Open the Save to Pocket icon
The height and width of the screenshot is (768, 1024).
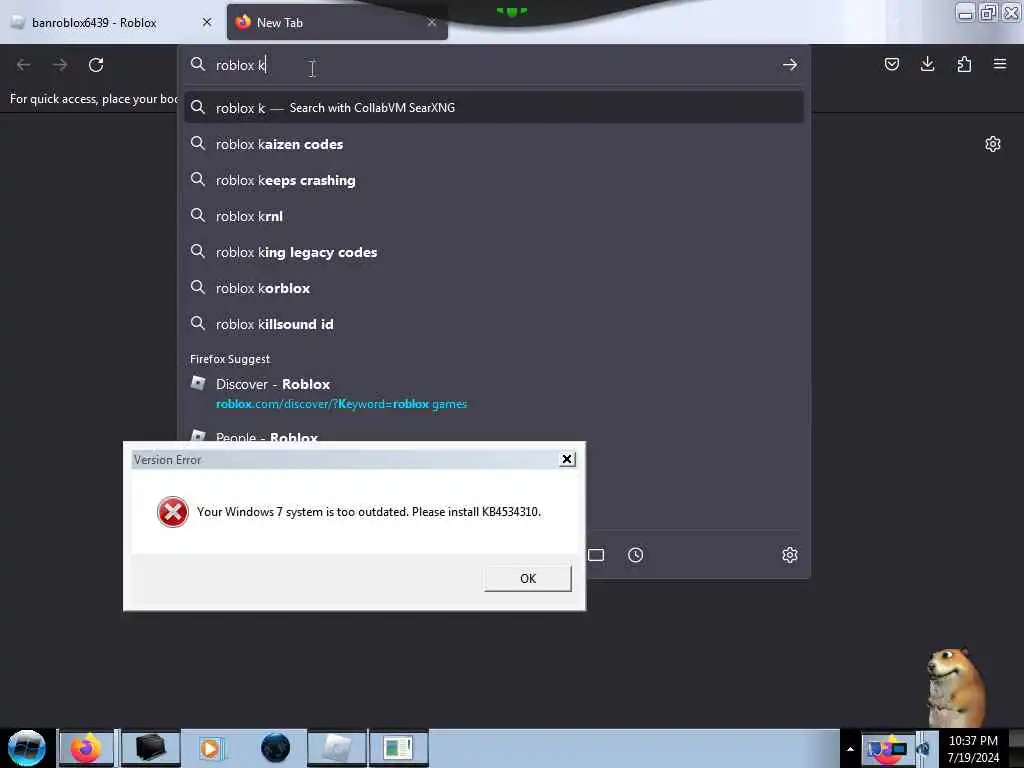pyautogui.click(x=891, y=64)
